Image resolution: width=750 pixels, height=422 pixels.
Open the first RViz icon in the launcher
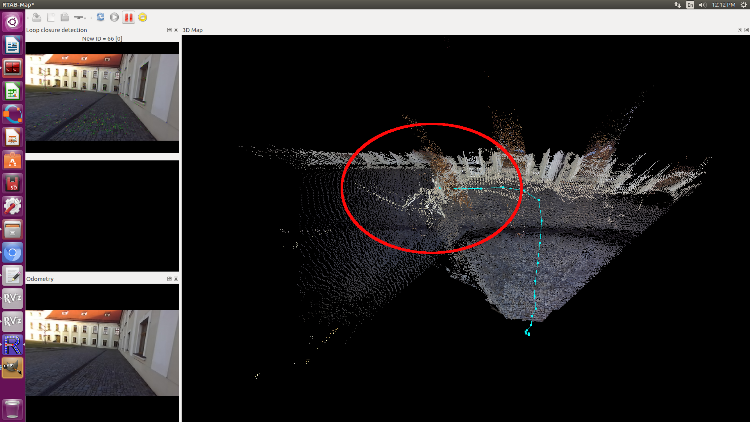[x=12, y=298]
